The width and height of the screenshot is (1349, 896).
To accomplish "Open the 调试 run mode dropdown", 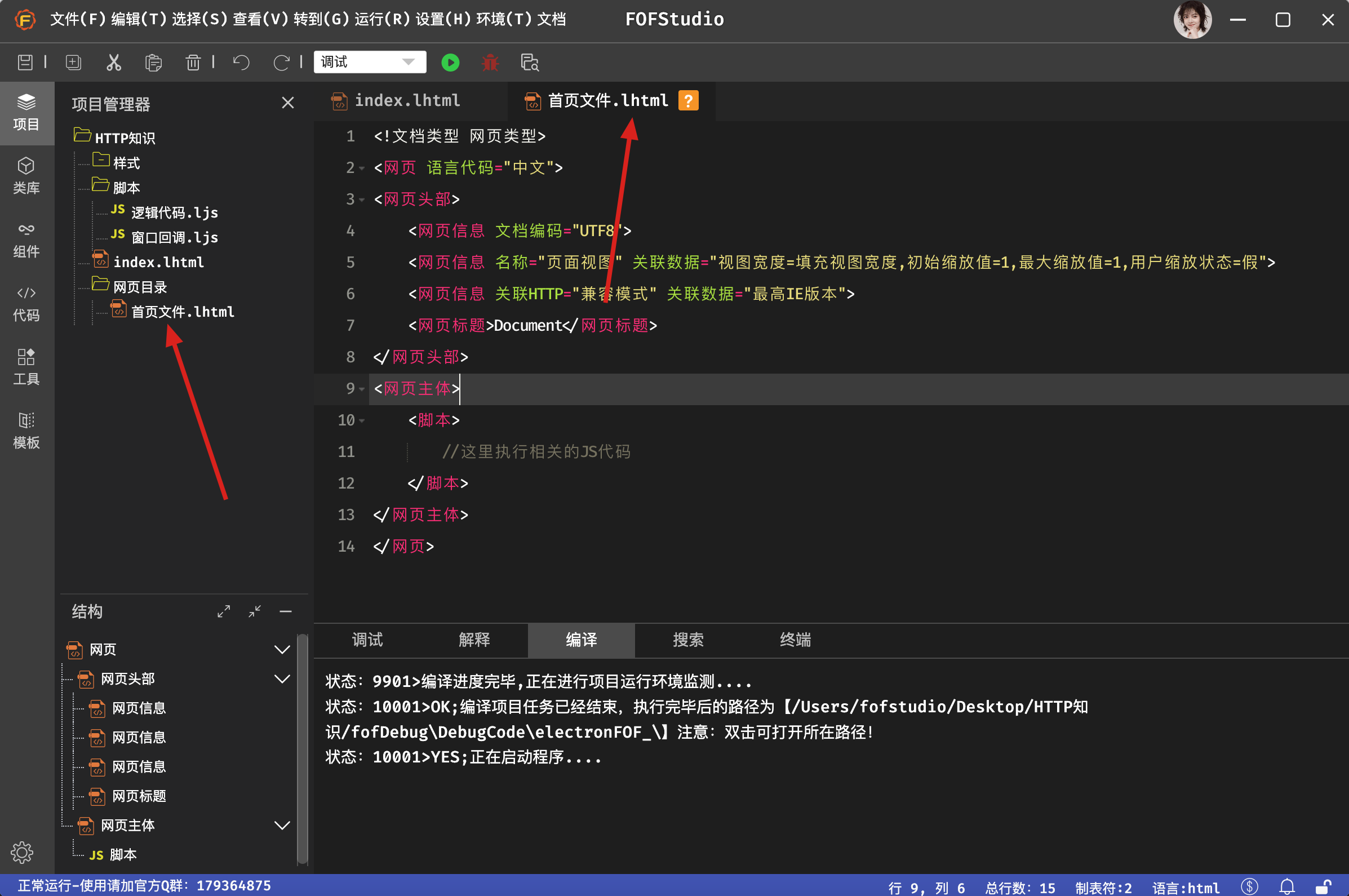I will point(370,62).
